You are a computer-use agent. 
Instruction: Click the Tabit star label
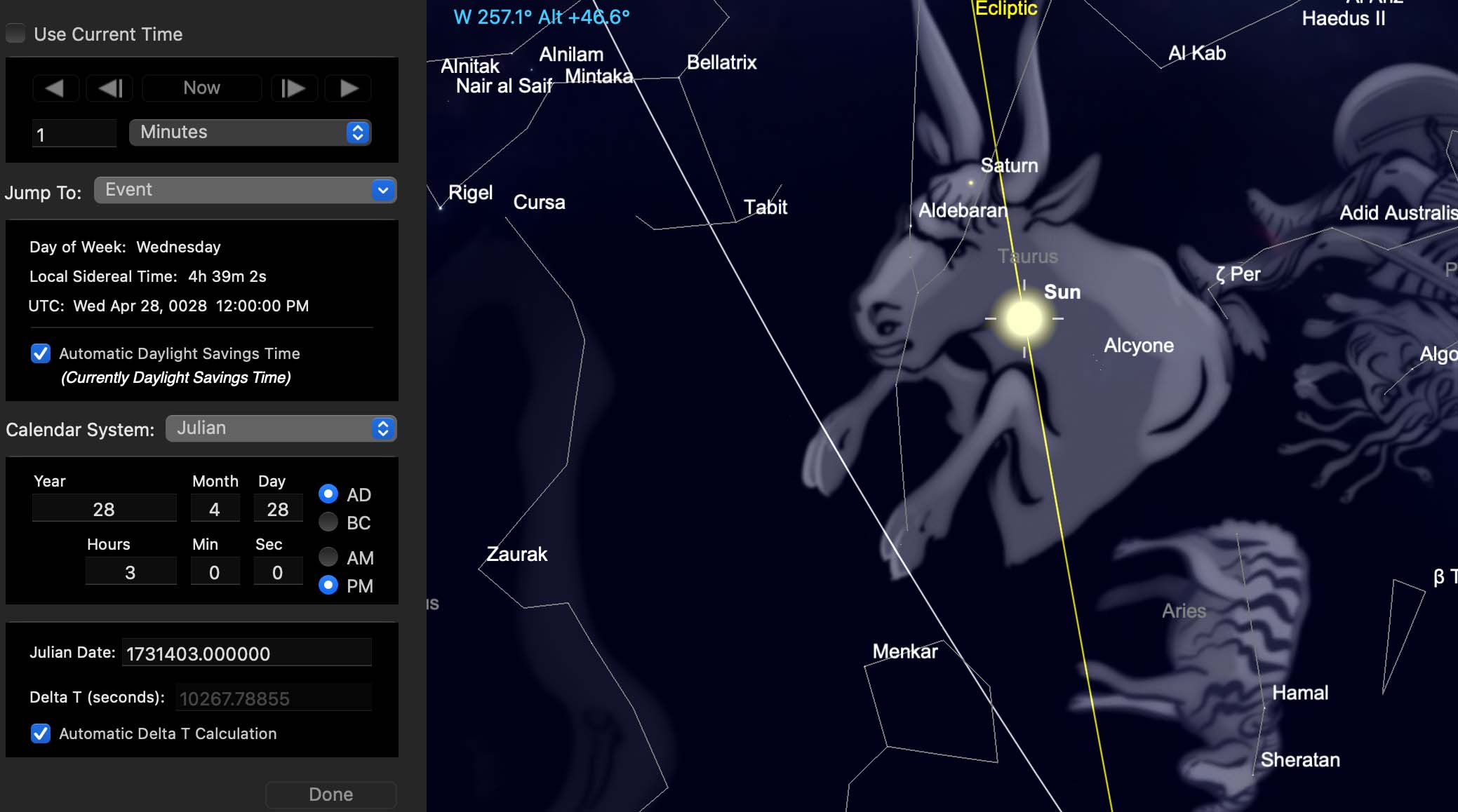(x=765, y=207)
